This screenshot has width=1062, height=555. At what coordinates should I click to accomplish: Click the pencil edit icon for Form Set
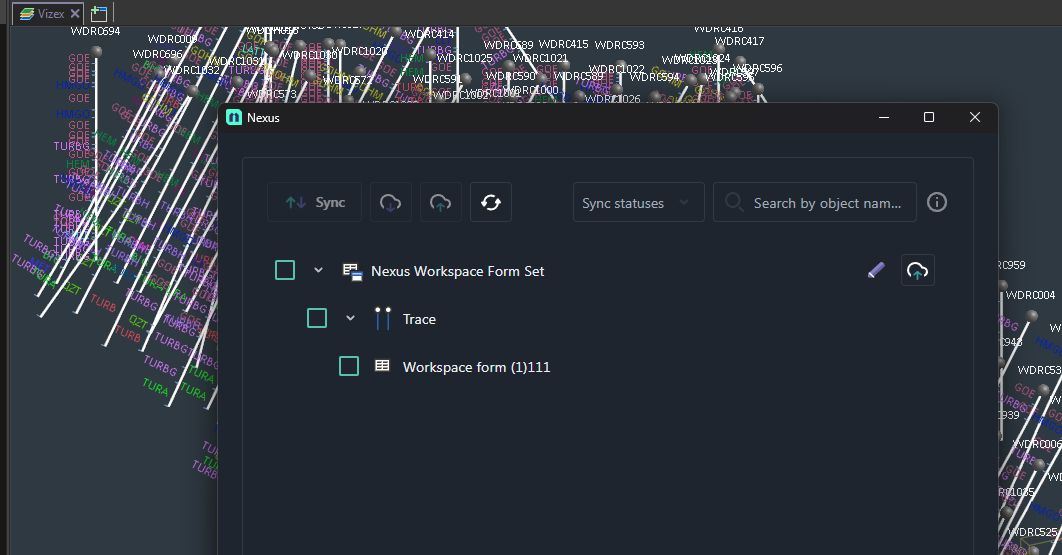[x=876, y=270]
